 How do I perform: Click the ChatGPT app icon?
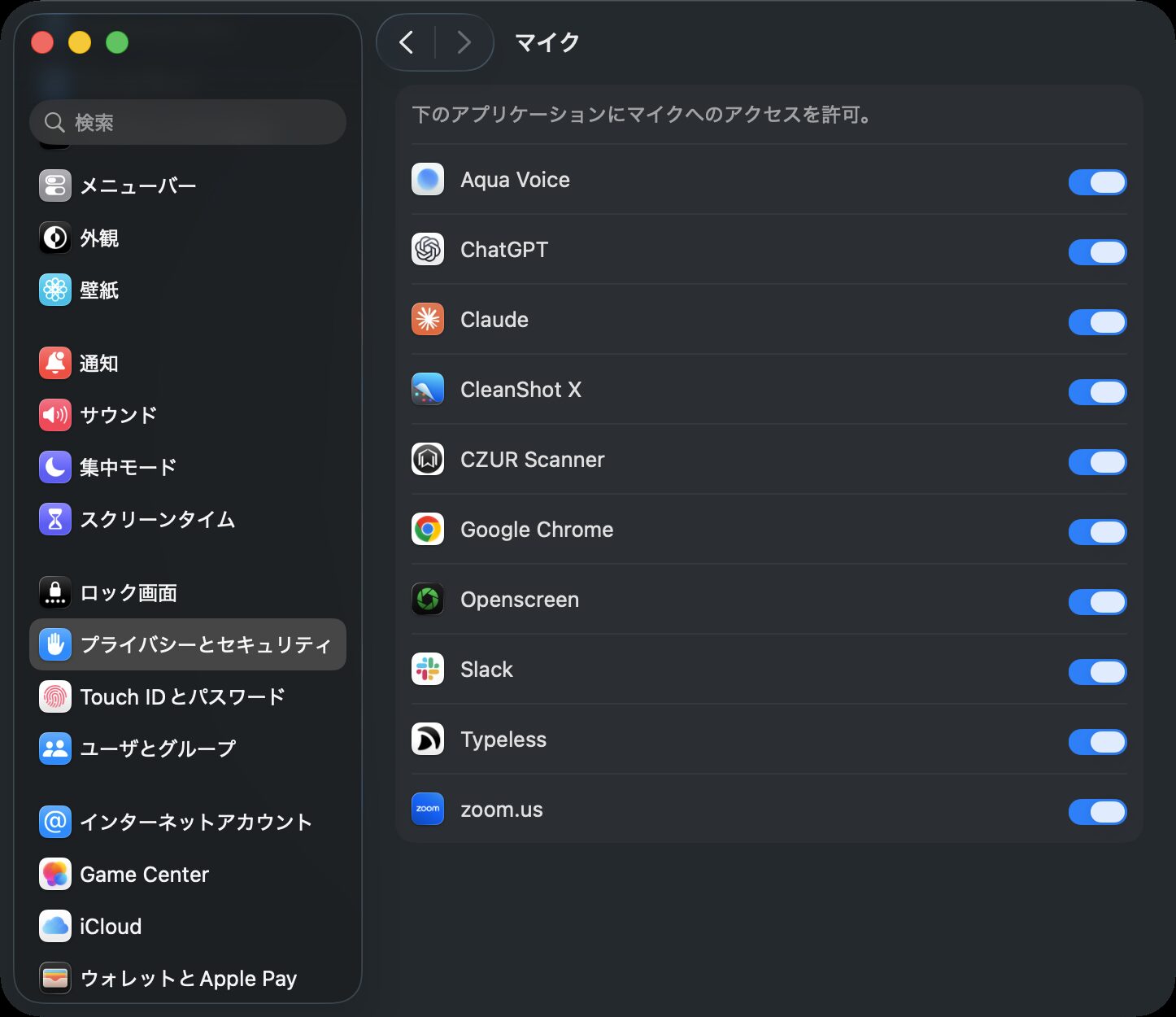[x=428, y=250]
